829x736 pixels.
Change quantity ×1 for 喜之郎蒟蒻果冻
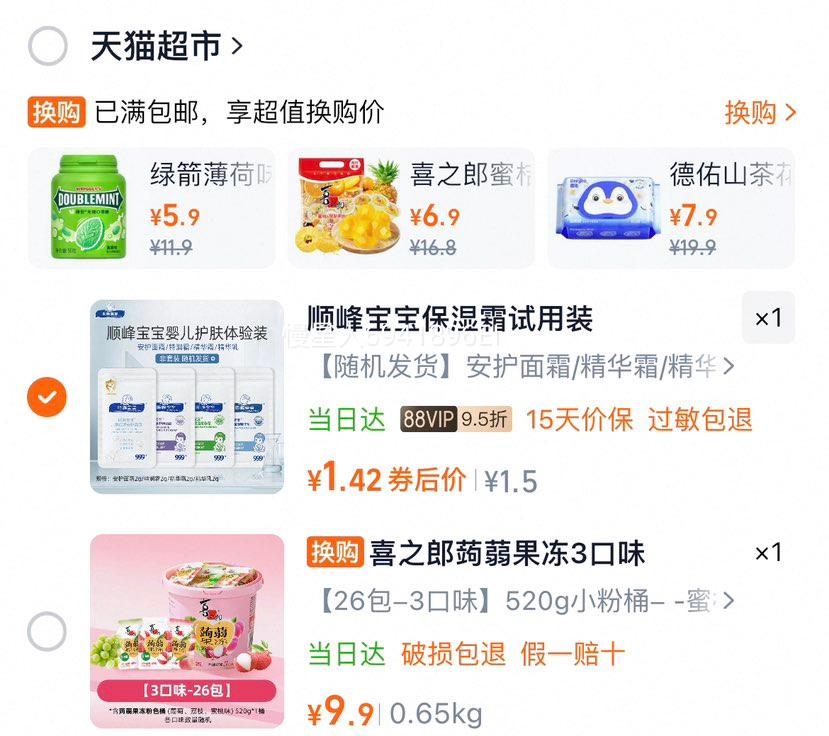[768, 553]
